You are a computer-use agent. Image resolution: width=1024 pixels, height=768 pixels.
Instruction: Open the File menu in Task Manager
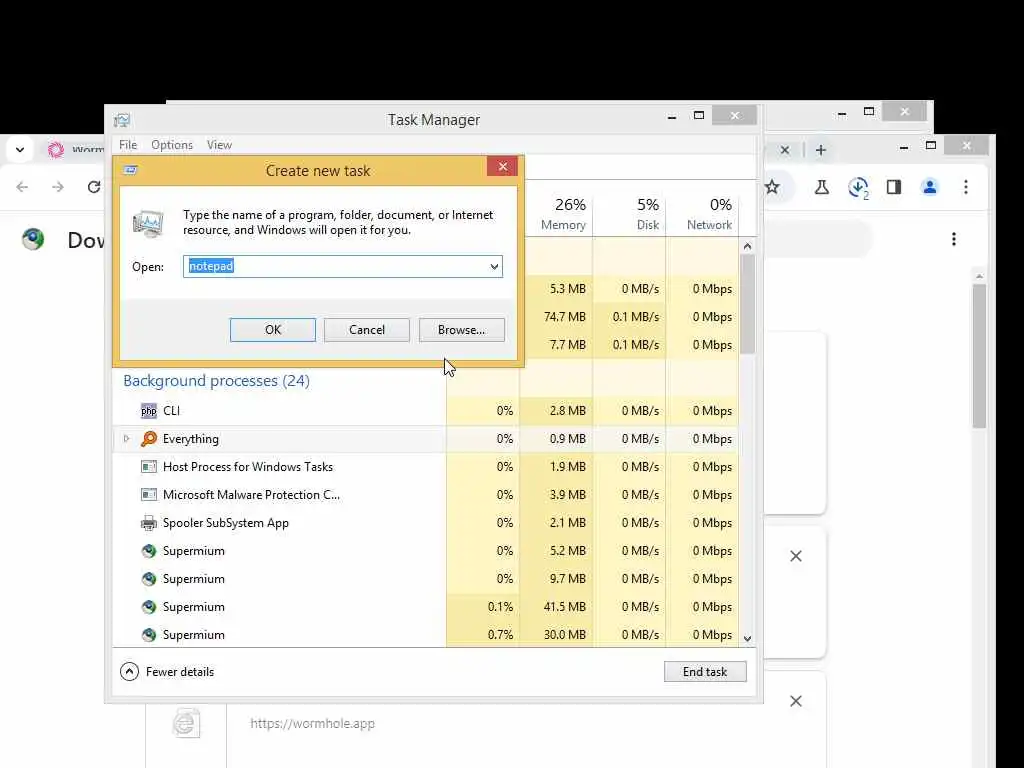coord(128,145)
